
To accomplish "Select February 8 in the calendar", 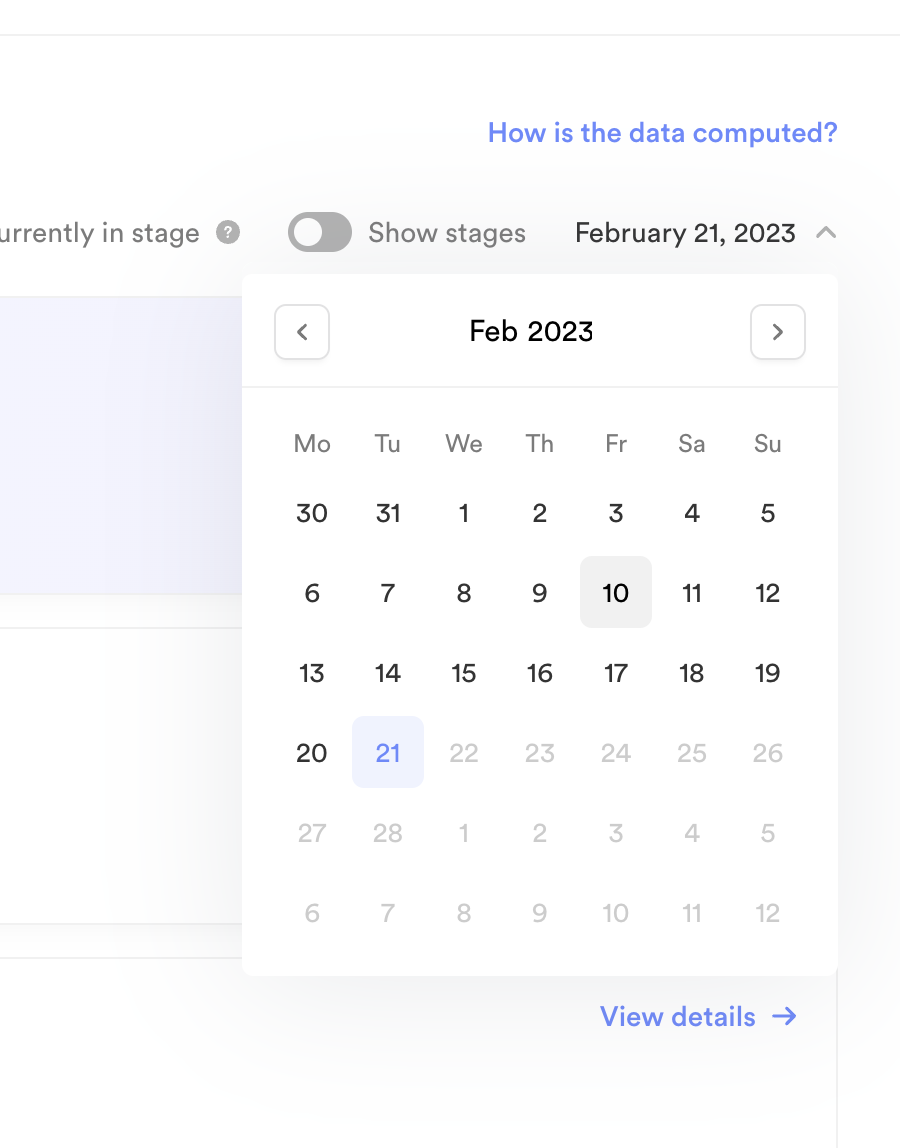I will pyautogui.click(x=464, y=593).
